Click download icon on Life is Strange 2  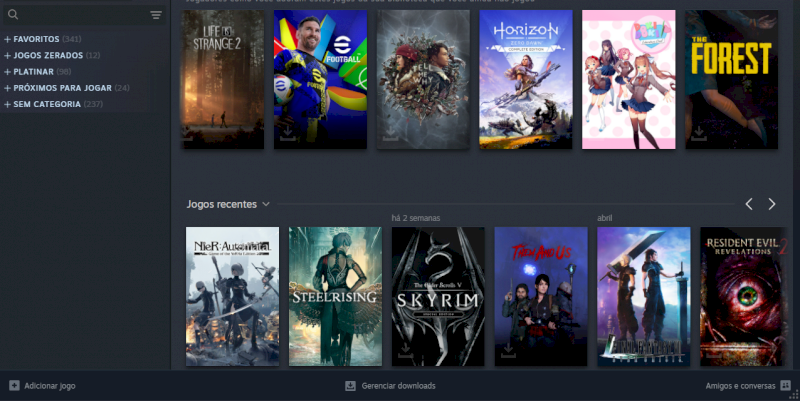(x=187, y=134)
